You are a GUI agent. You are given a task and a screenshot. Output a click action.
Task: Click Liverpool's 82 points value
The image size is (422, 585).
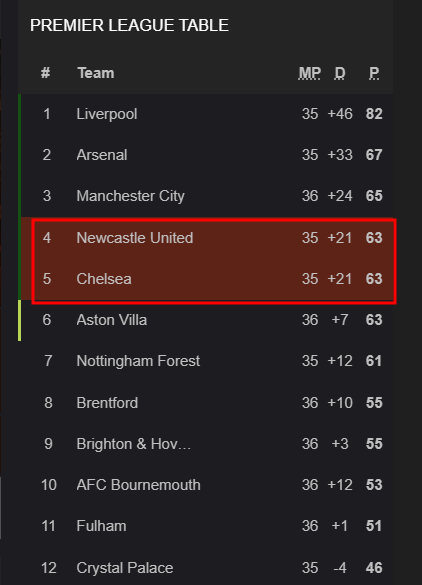[x=374, y=114]
